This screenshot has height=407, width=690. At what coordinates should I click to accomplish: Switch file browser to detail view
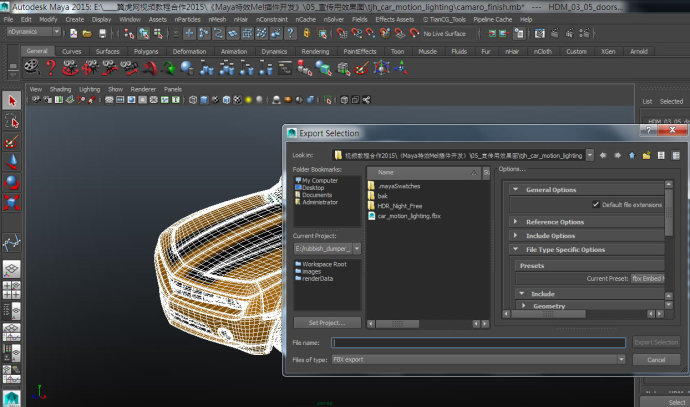676,155
